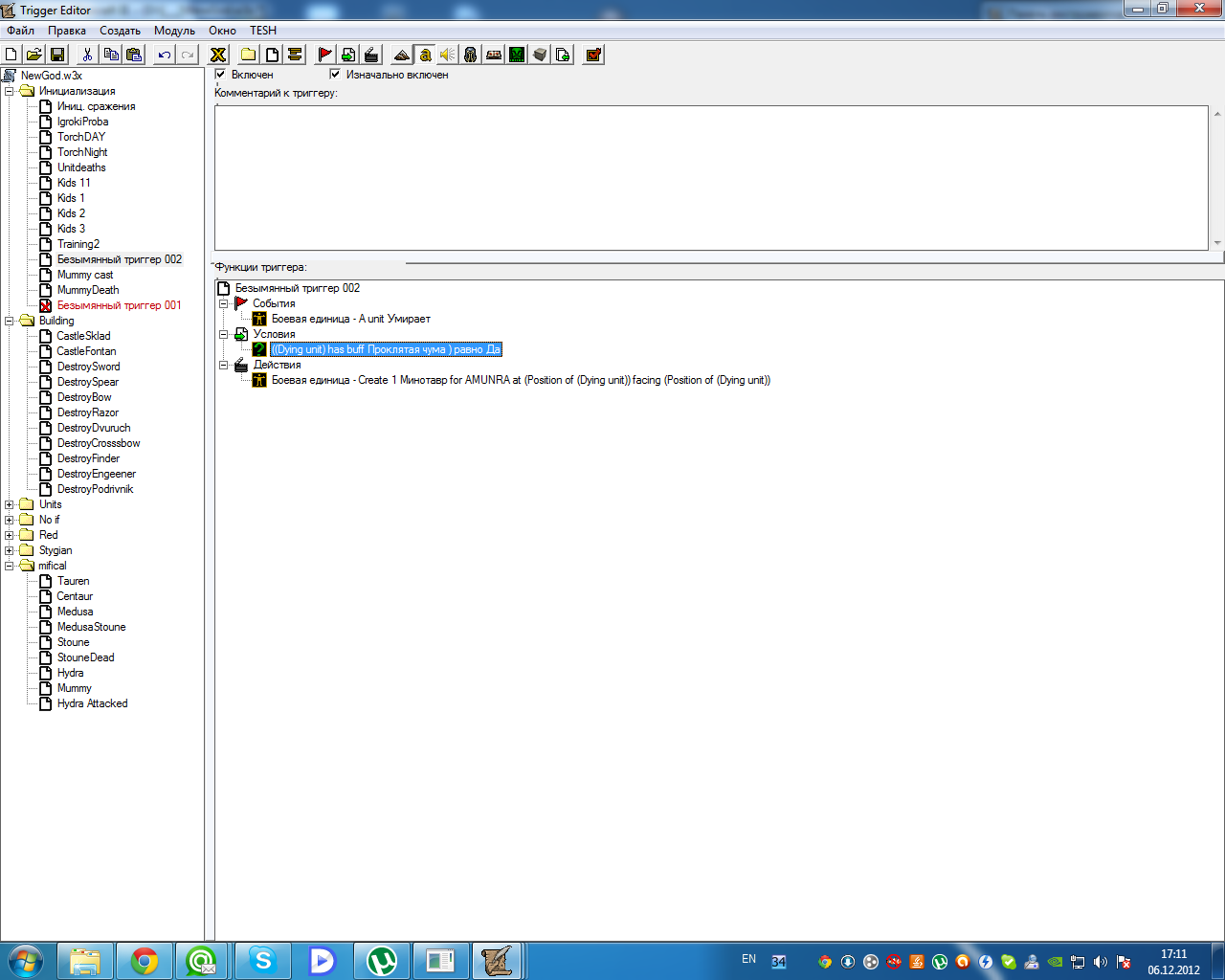1225x980 pixels.
Task: Collapse the mifical folder
Action: click(x=10, y=566)
